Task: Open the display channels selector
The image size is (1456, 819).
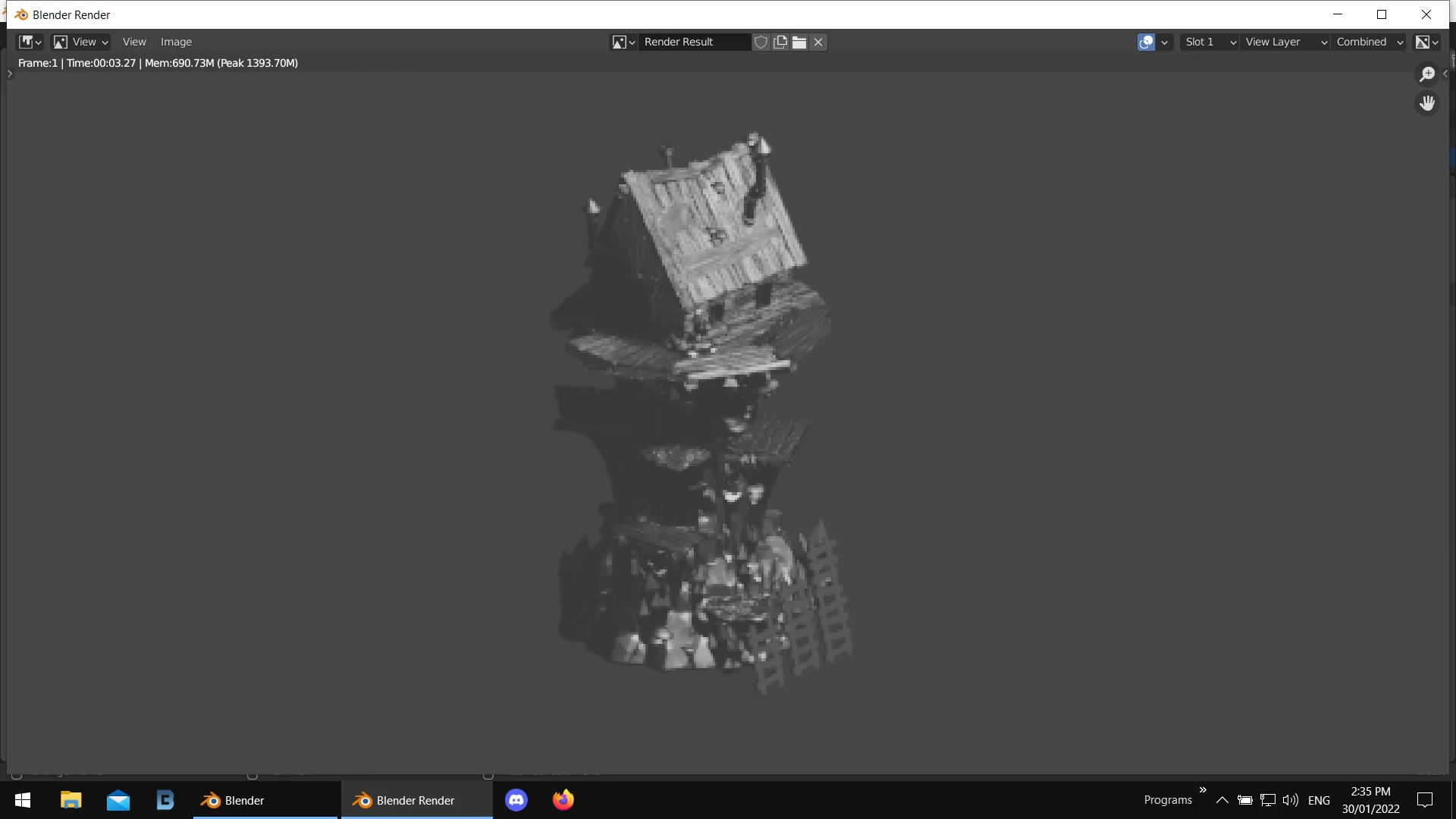Action: [x=1427, y=42]
